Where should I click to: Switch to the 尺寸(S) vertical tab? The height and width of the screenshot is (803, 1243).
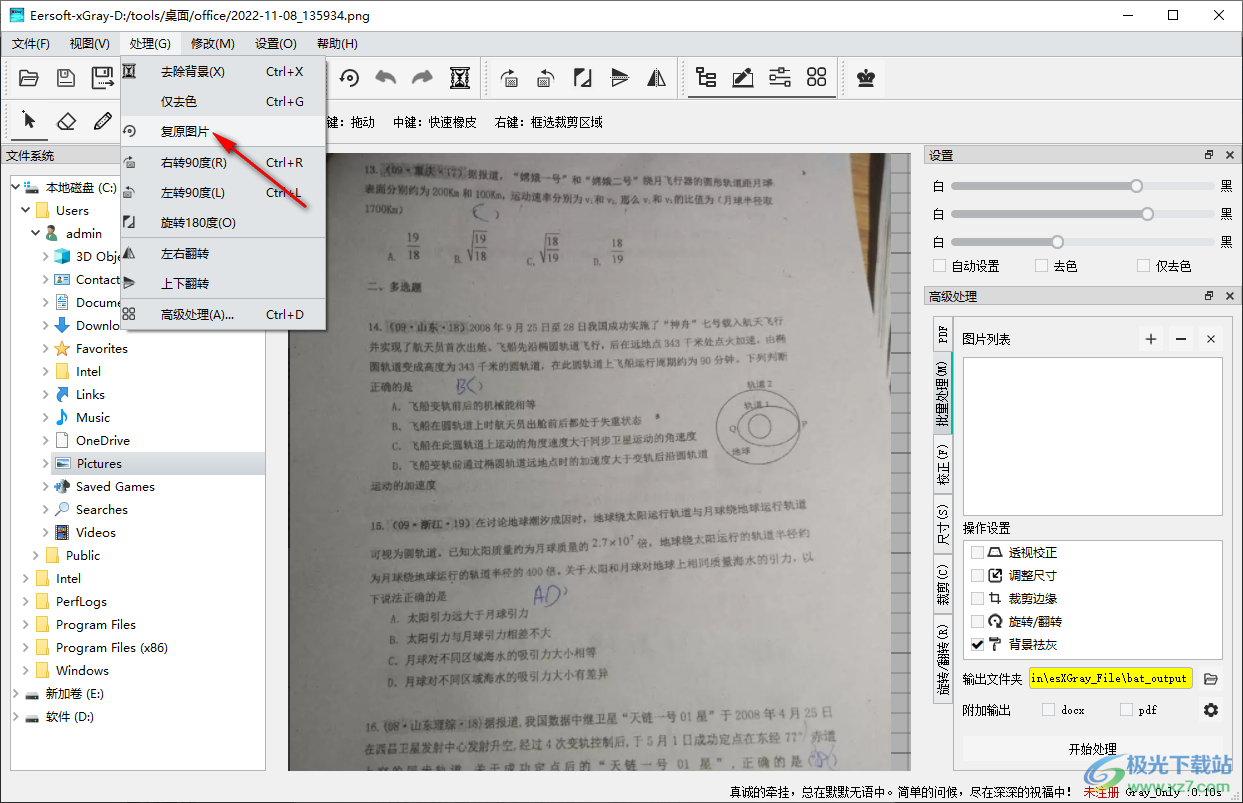coord(942,526)
